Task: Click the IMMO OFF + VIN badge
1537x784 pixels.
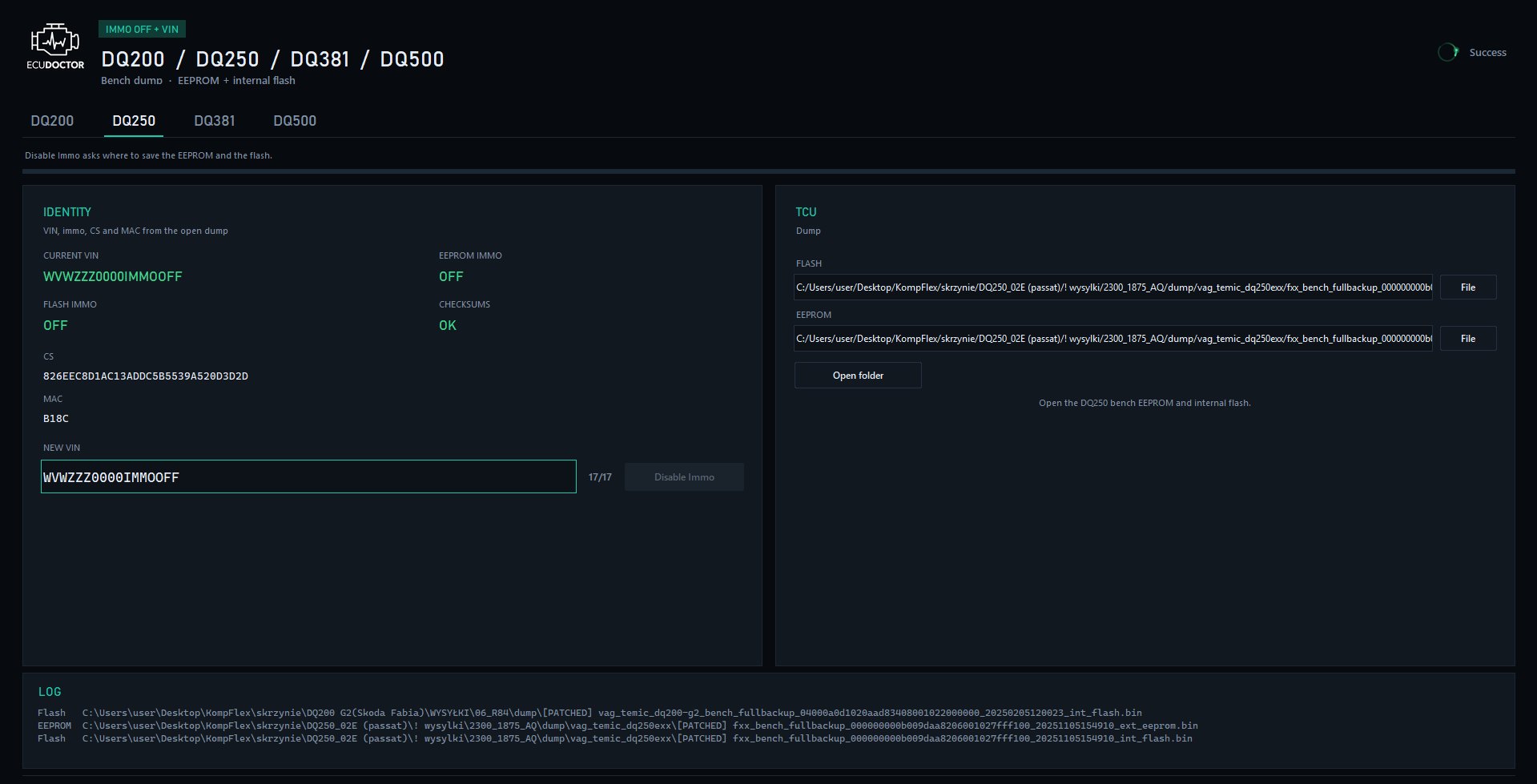Action: (143, 30)
